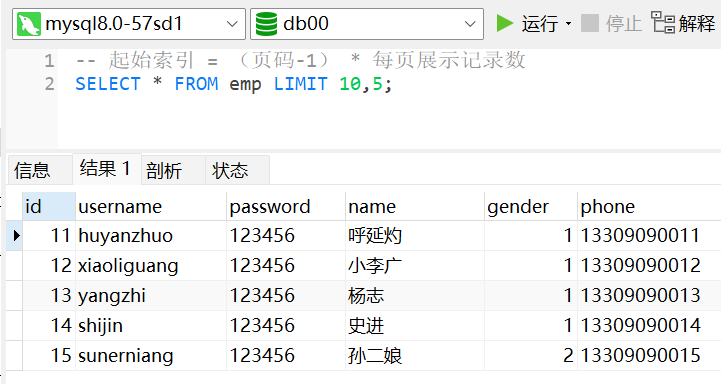This screenshot has width=721, height=384.
Task: Select the name cell 杨志
Action: [x=415, y=295]
